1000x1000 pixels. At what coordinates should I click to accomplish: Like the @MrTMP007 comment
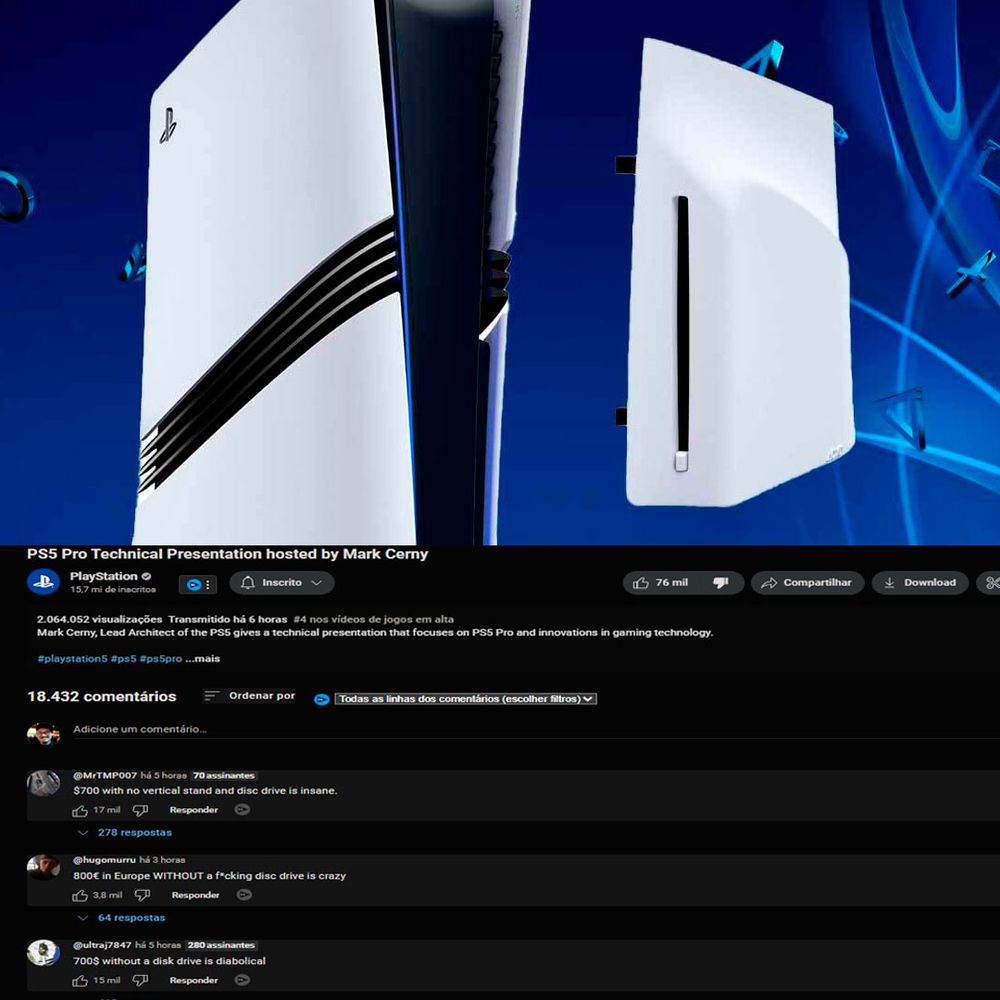(x=80, y=811)
